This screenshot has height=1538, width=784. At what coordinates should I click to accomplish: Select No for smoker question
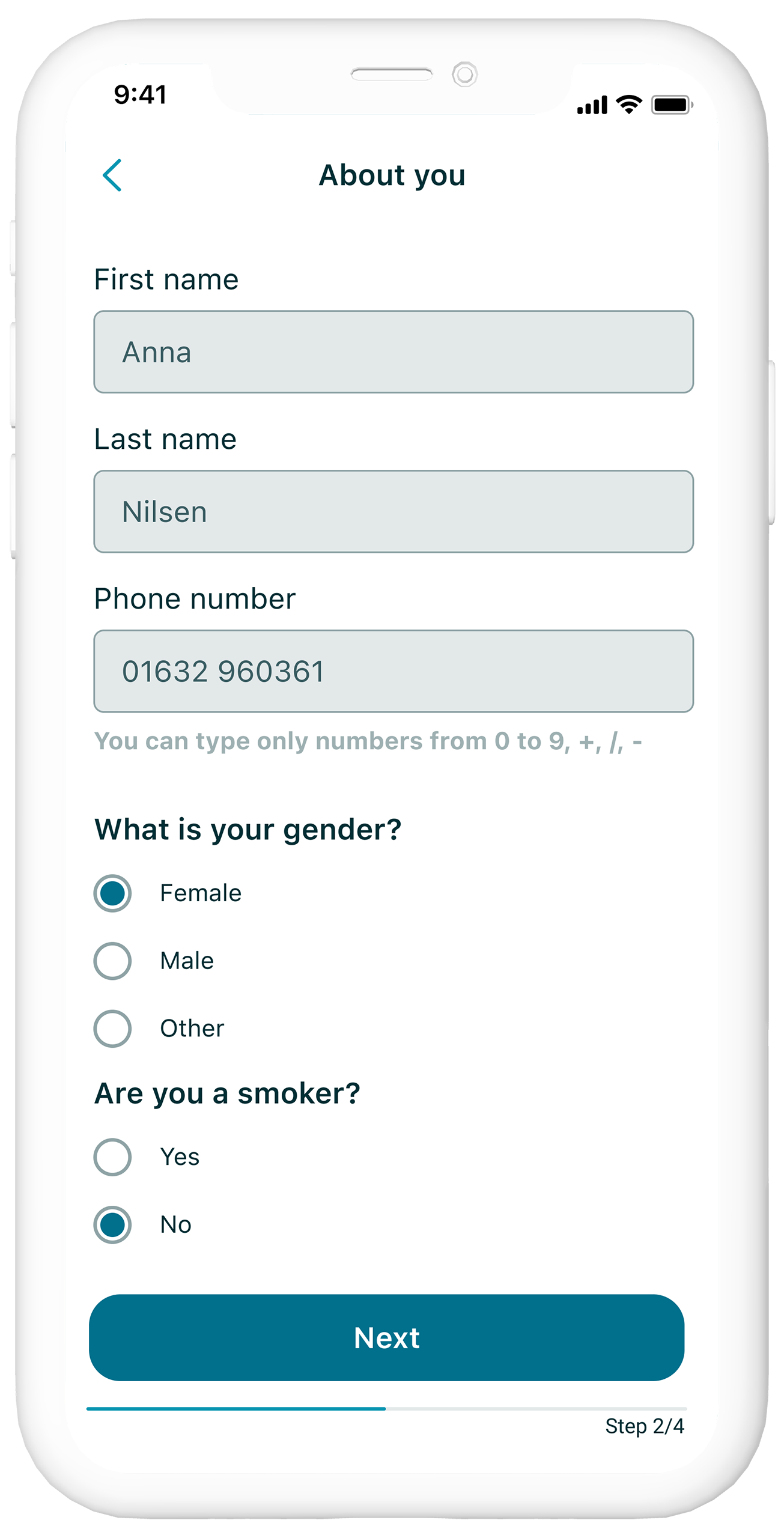pos(112,1224)
